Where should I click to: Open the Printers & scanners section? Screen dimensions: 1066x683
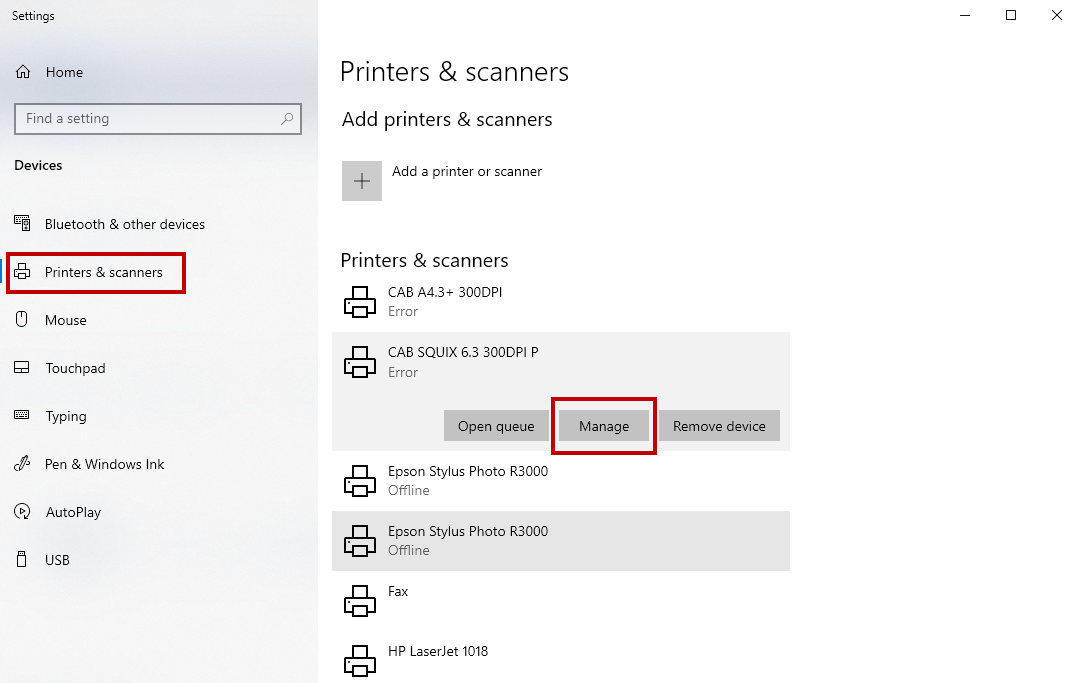pyautogui.click(x=103, y=273)
